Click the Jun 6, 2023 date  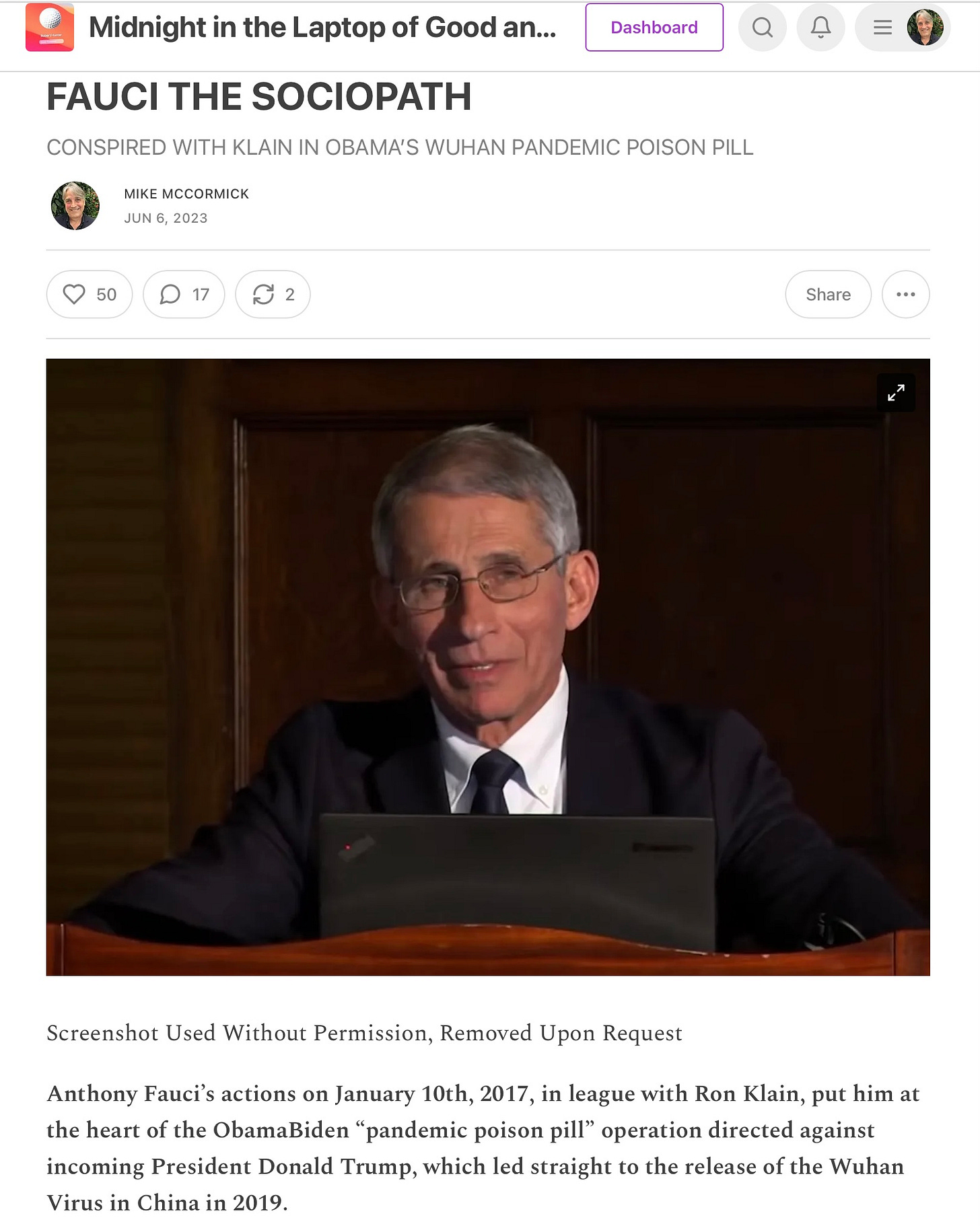click(166, 218)
